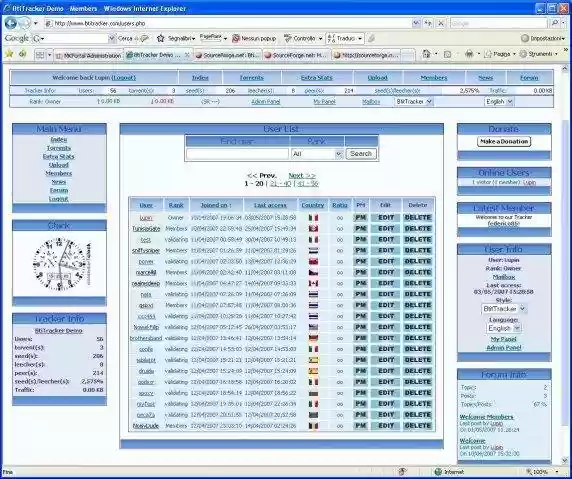Click the country flag in the TunisiaSate row
This screenshot has height=479, width=572.
[313, 229]
